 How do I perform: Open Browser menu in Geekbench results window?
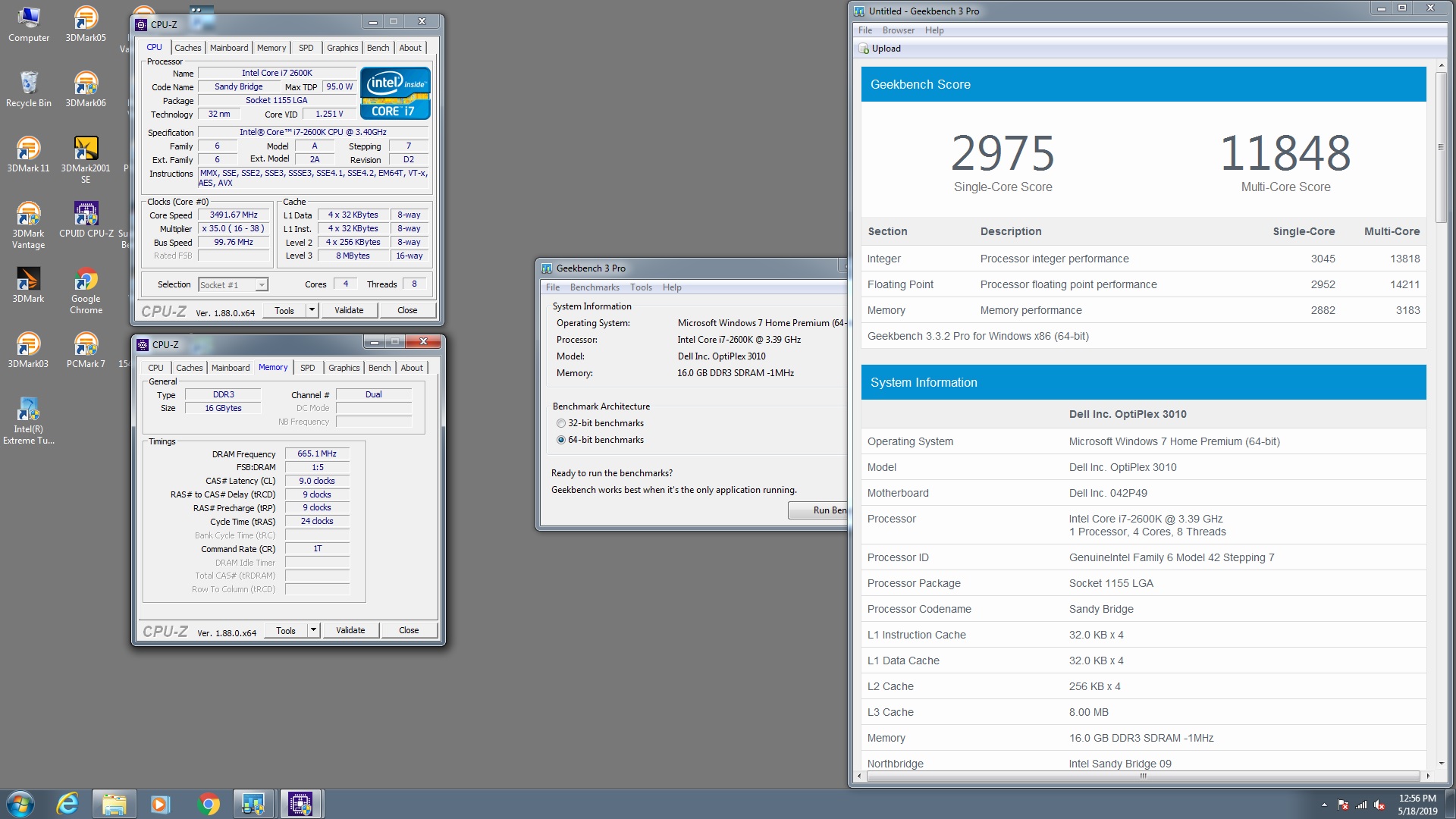899,30
